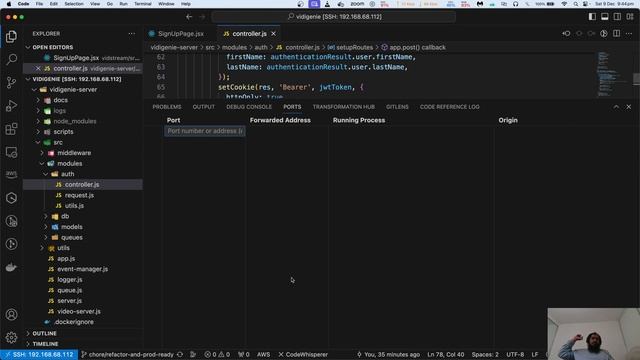Switch to the Debug Console tab
640x360 pixels.
[x=249, y=107]
